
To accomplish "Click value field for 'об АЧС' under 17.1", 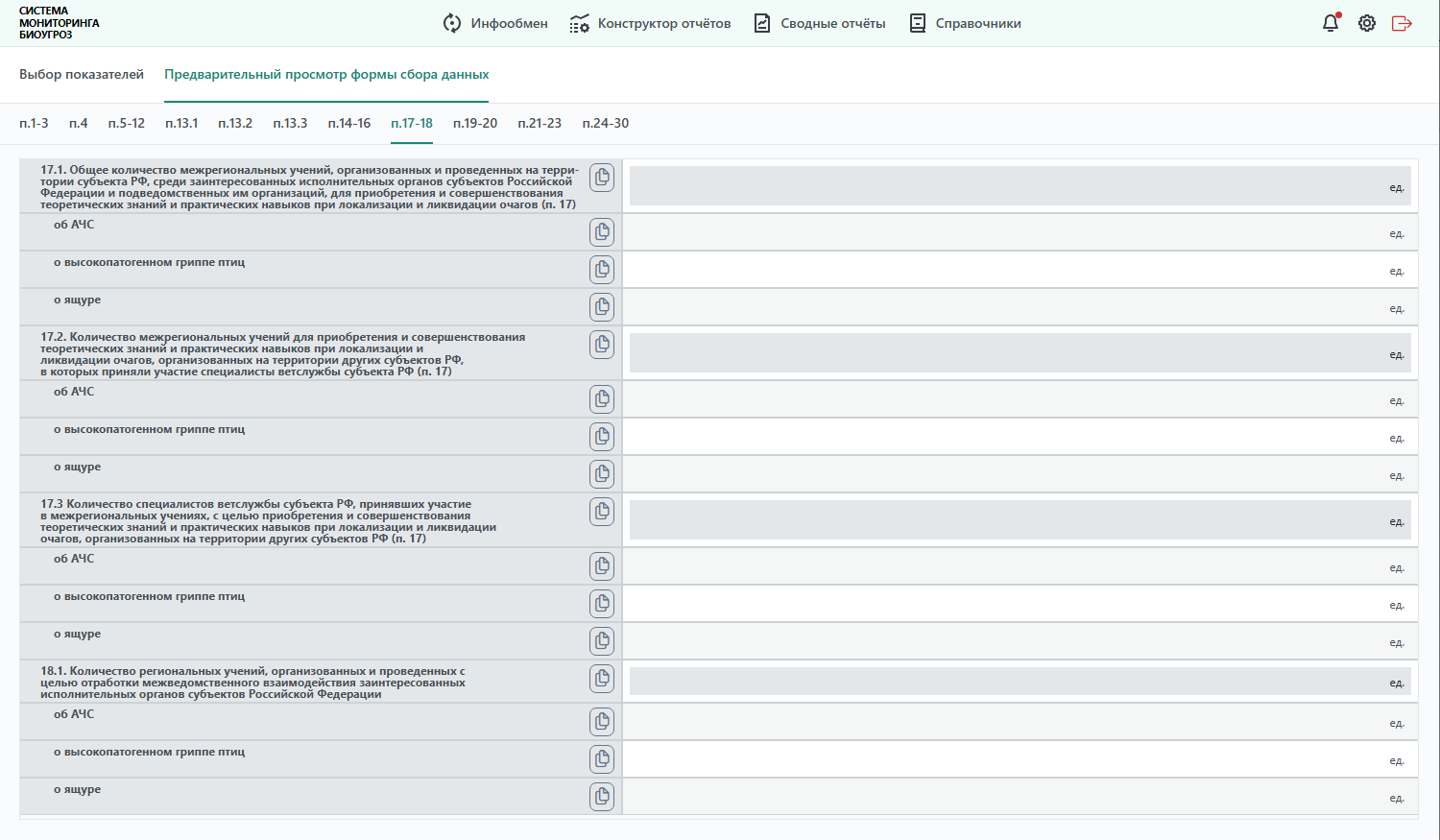I will pos(1020,232).
